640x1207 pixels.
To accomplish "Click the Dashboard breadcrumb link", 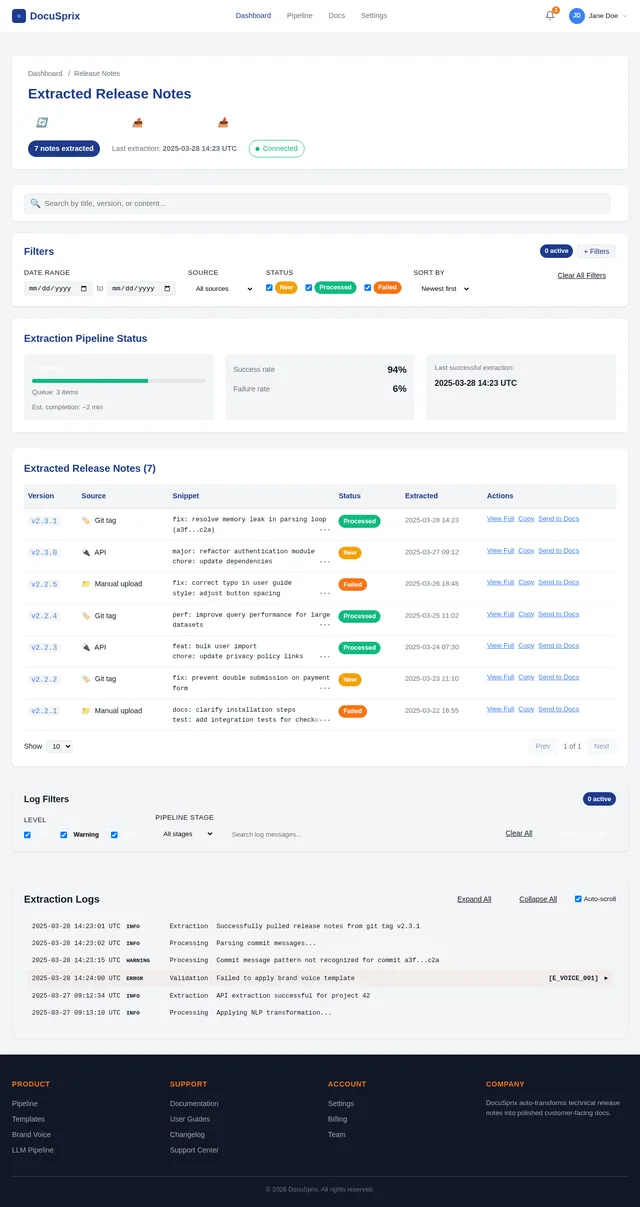I will pos(45,74).
